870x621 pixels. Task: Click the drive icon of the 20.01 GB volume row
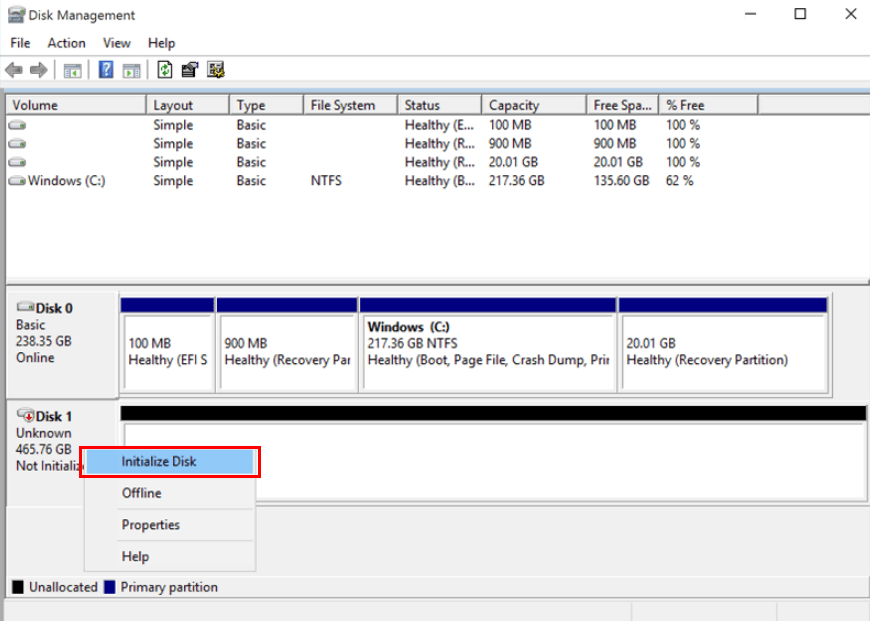point(17,162)
